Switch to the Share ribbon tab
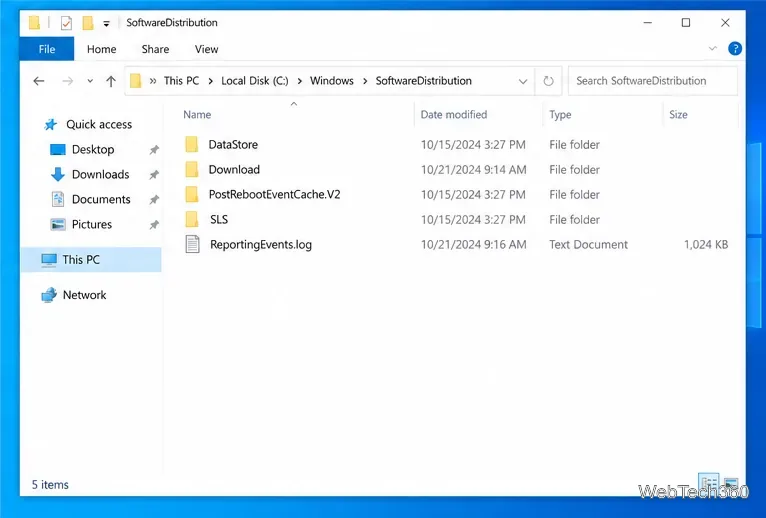Viewport: 766px width, 518px height. coord(155,49)
